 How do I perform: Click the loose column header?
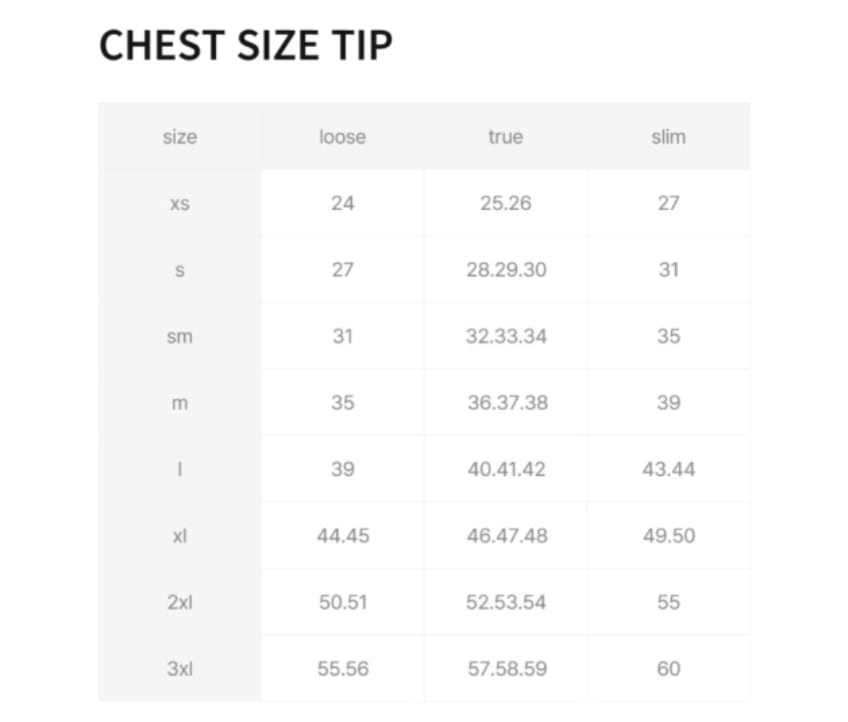click(x=342, y=137)
